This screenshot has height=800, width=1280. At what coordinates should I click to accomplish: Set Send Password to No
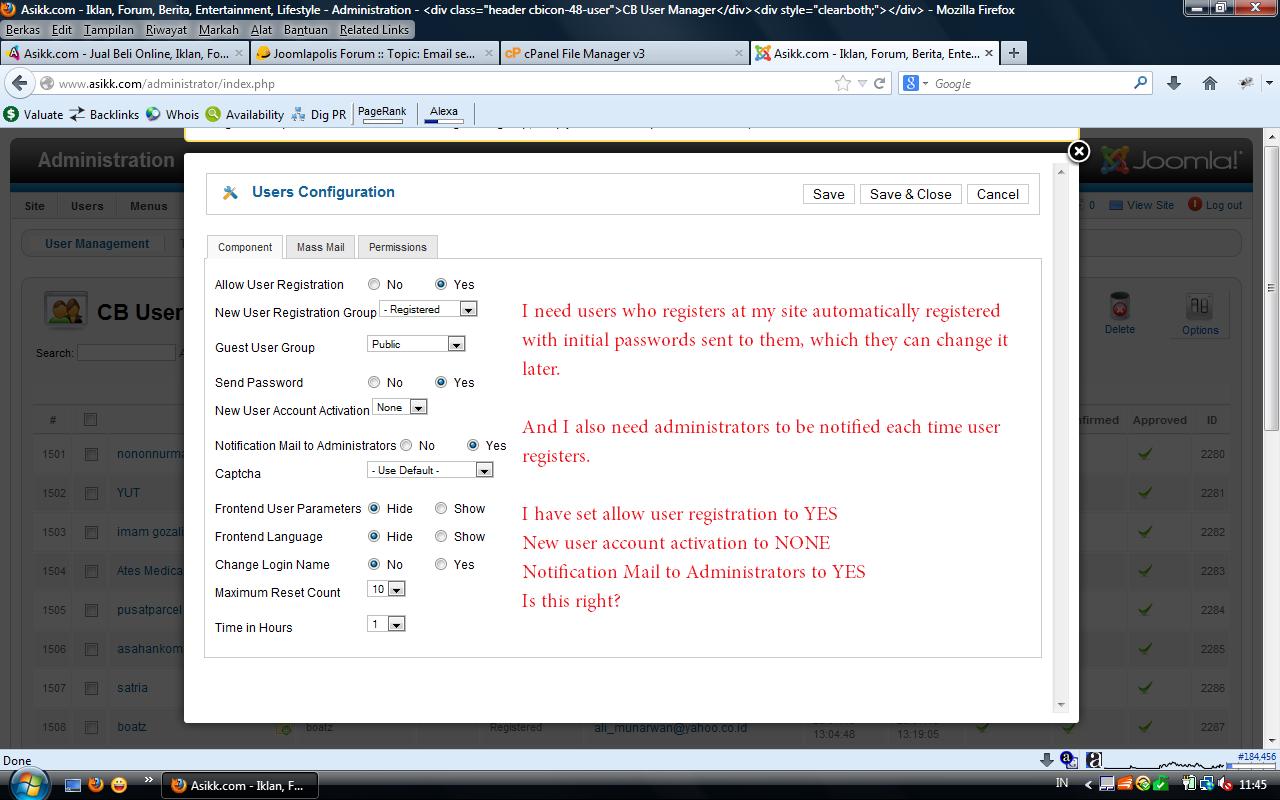pos(374,383)
